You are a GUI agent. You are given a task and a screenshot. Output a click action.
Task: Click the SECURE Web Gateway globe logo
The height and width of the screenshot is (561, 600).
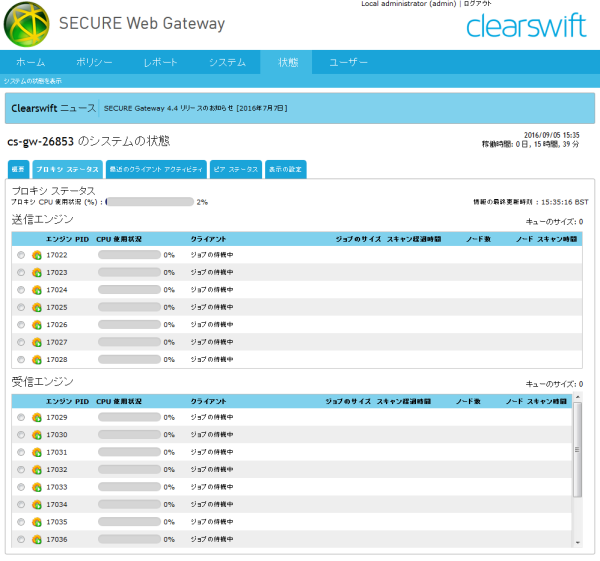click(26, 24)
